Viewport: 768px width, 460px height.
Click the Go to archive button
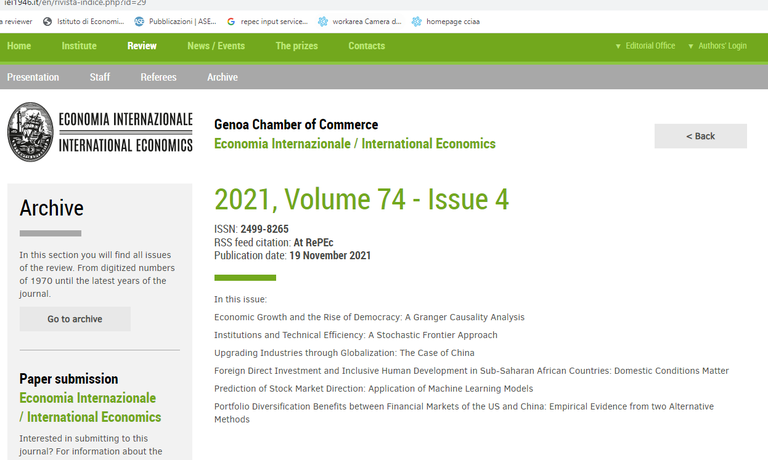(x=75, y=319)
